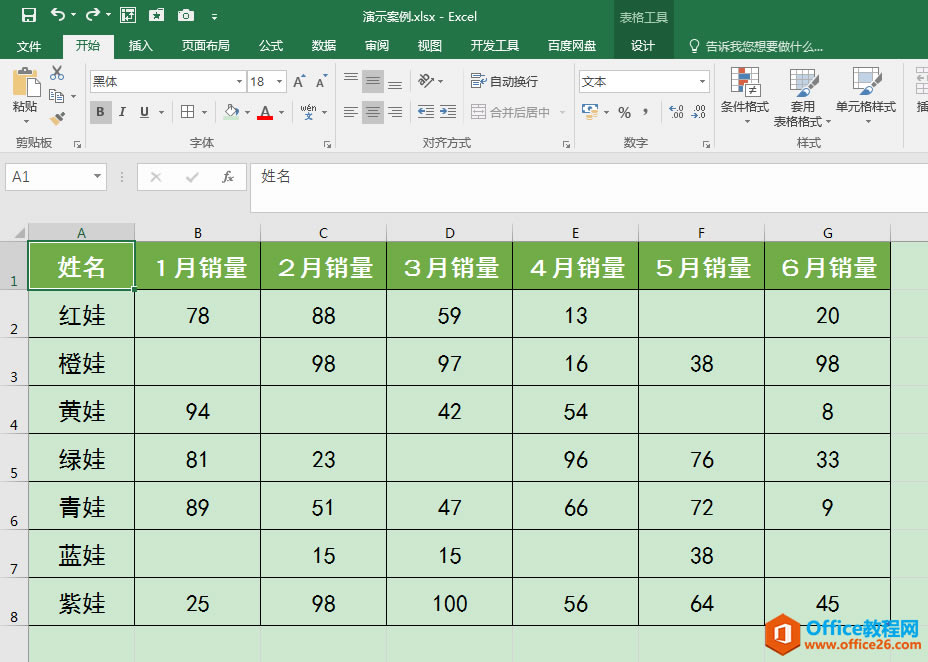
Task: Select the cell with value 100
Action: pos(450,602)
